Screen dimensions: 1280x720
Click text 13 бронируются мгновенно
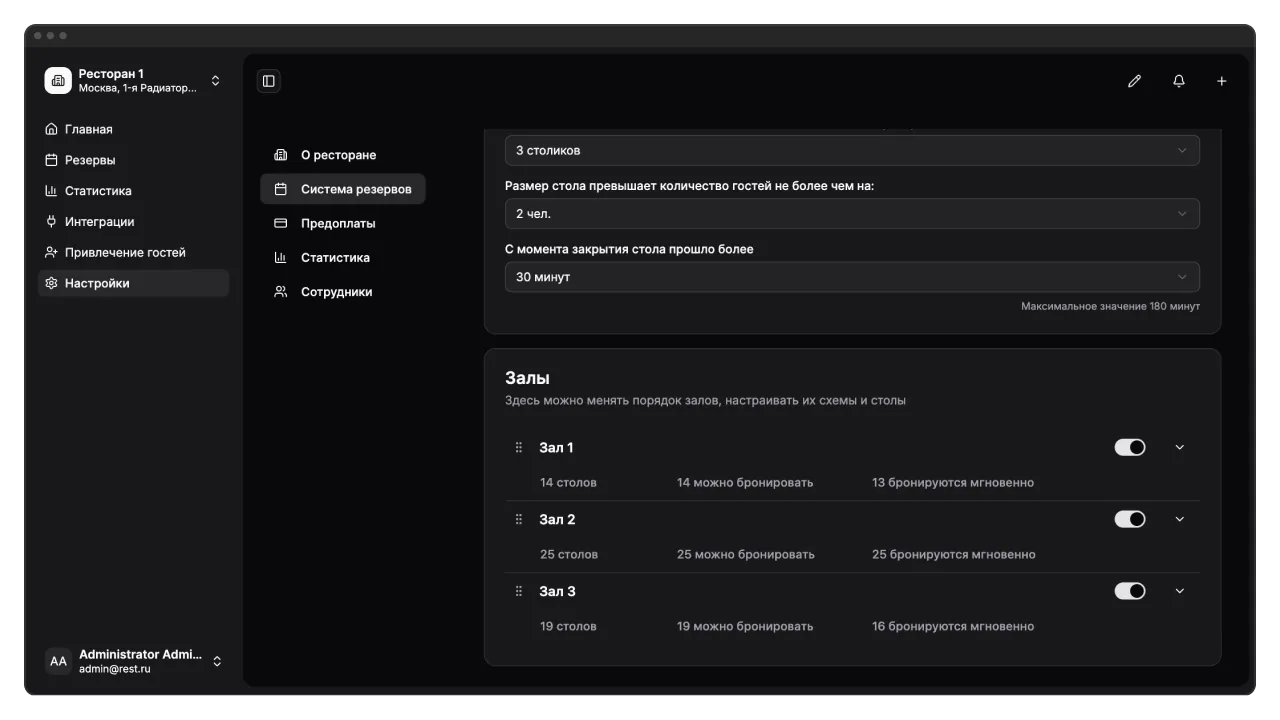953,483
